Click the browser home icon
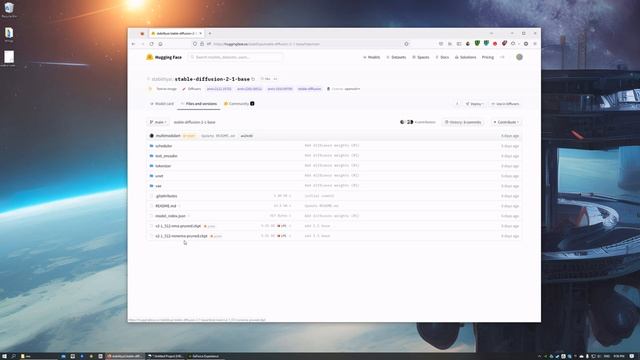The height and width of the screenshot is (360, 640). click(160, 44)
